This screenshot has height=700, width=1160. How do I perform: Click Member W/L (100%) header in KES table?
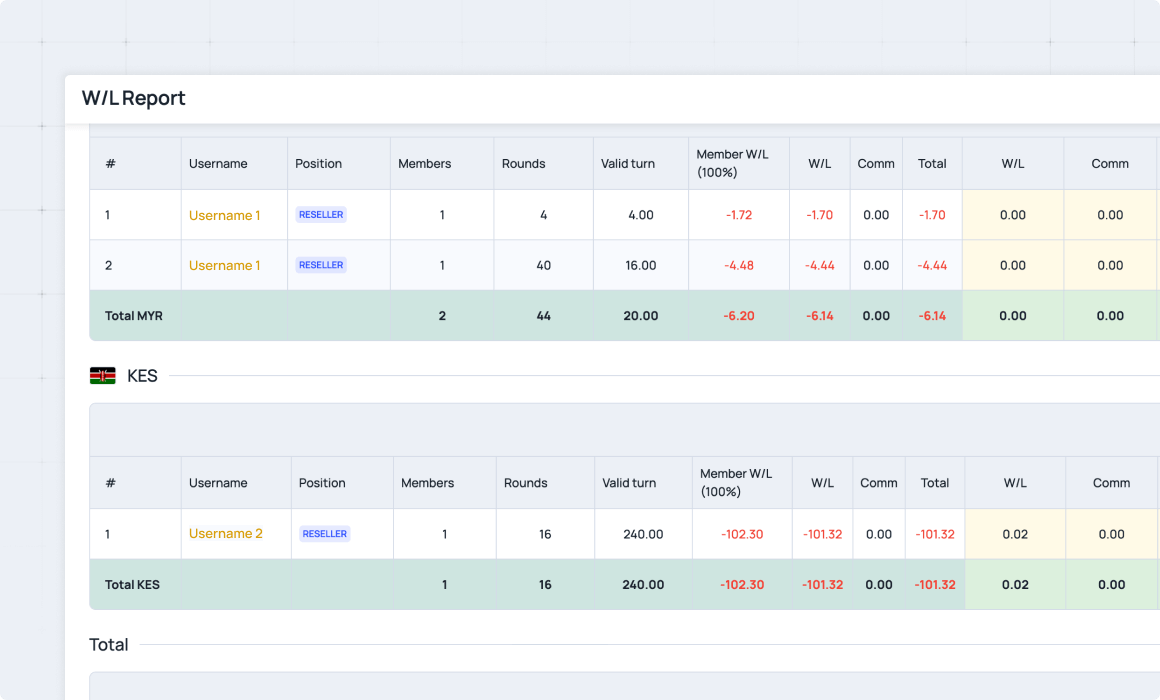[x=736, y=483]
